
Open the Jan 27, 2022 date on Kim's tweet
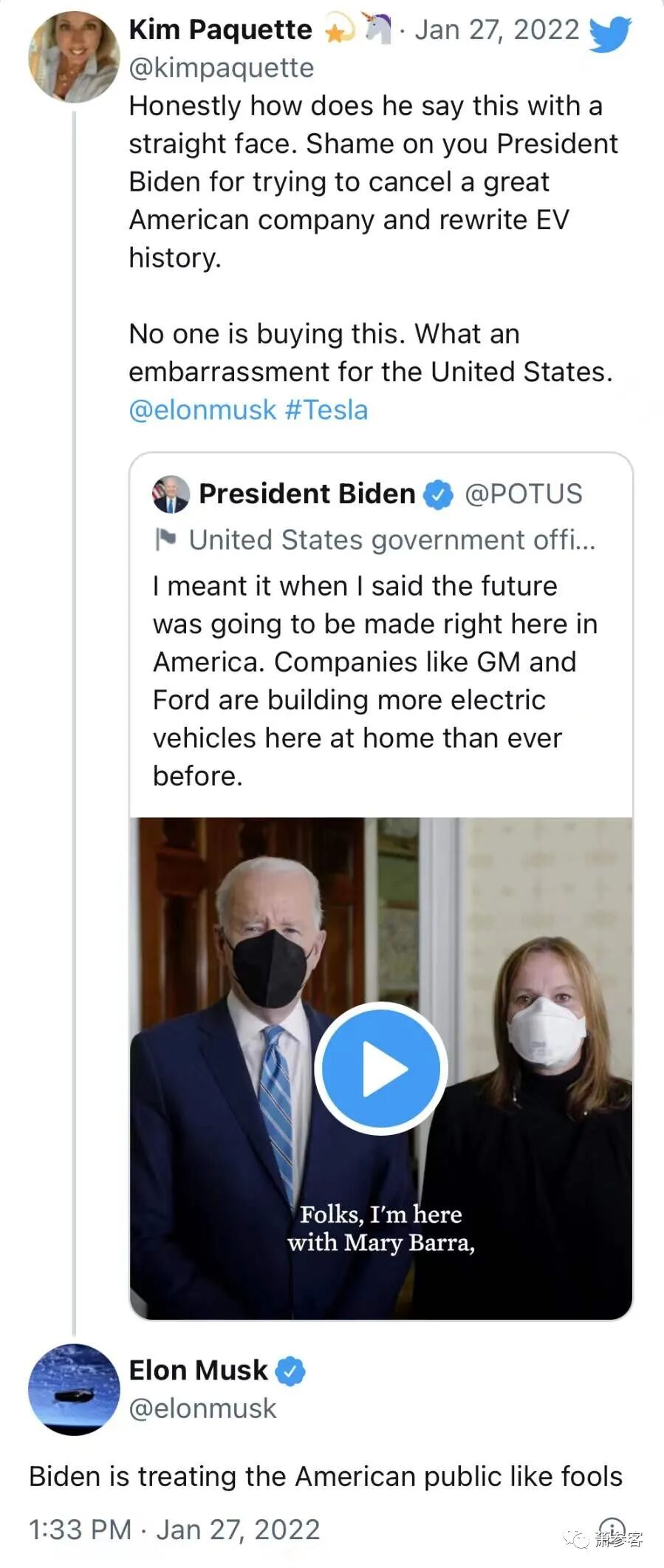pyautogui.click(x=496, y=30)
